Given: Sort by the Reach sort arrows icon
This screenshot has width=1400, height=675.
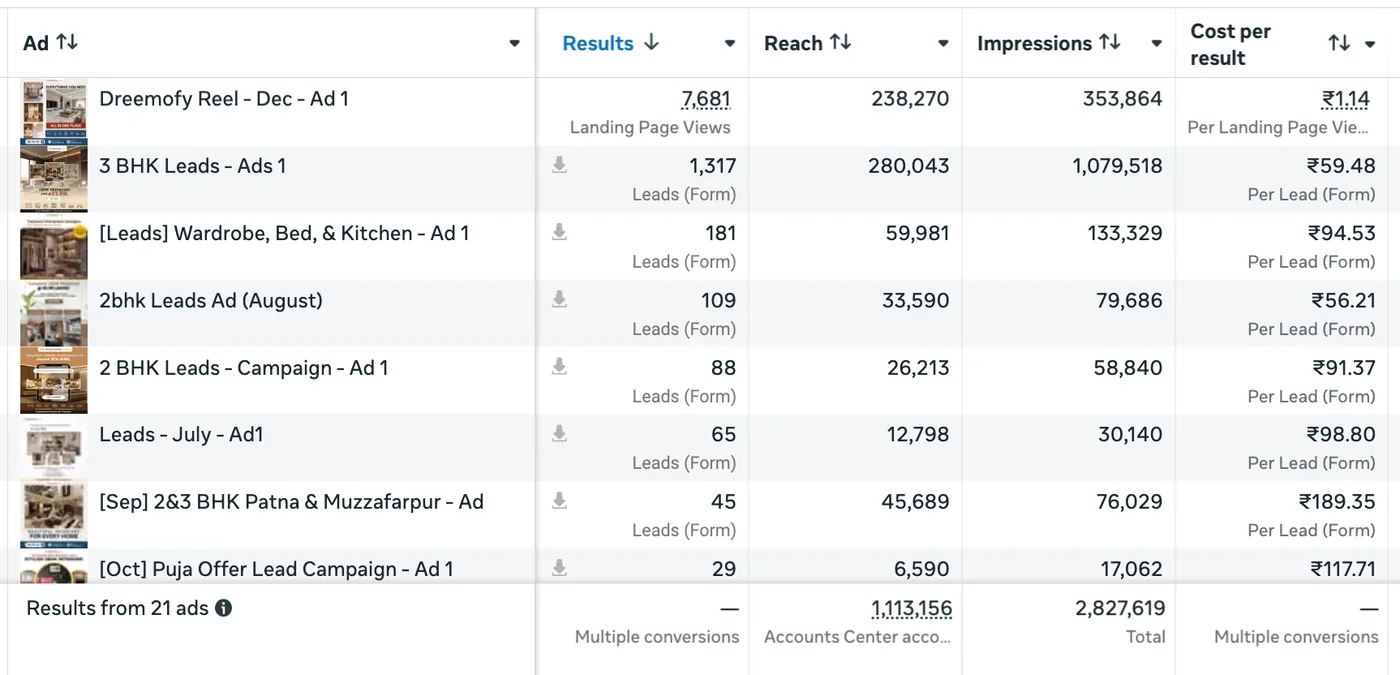Looking at the screenshot, I should coord(841,42).
